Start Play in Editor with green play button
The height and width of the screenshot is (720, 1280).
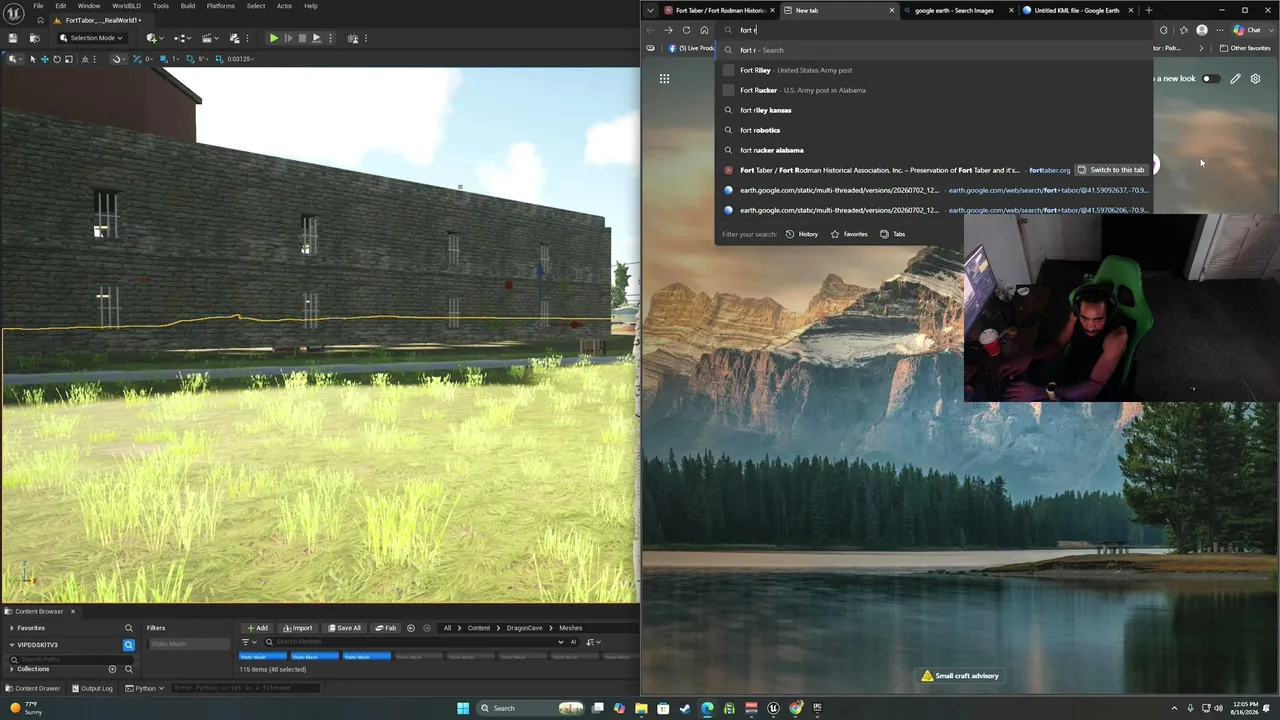273,38
